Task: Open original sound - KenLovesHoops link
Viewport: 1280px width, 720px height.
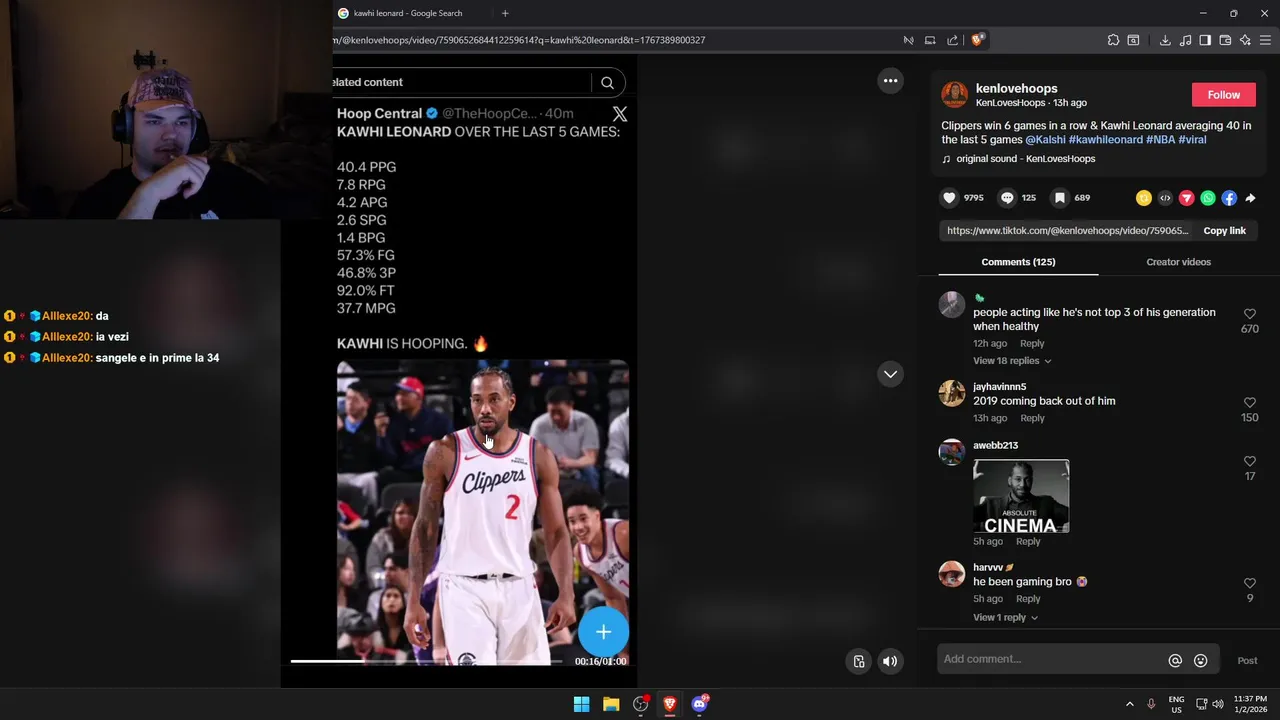Action: 1025,159
